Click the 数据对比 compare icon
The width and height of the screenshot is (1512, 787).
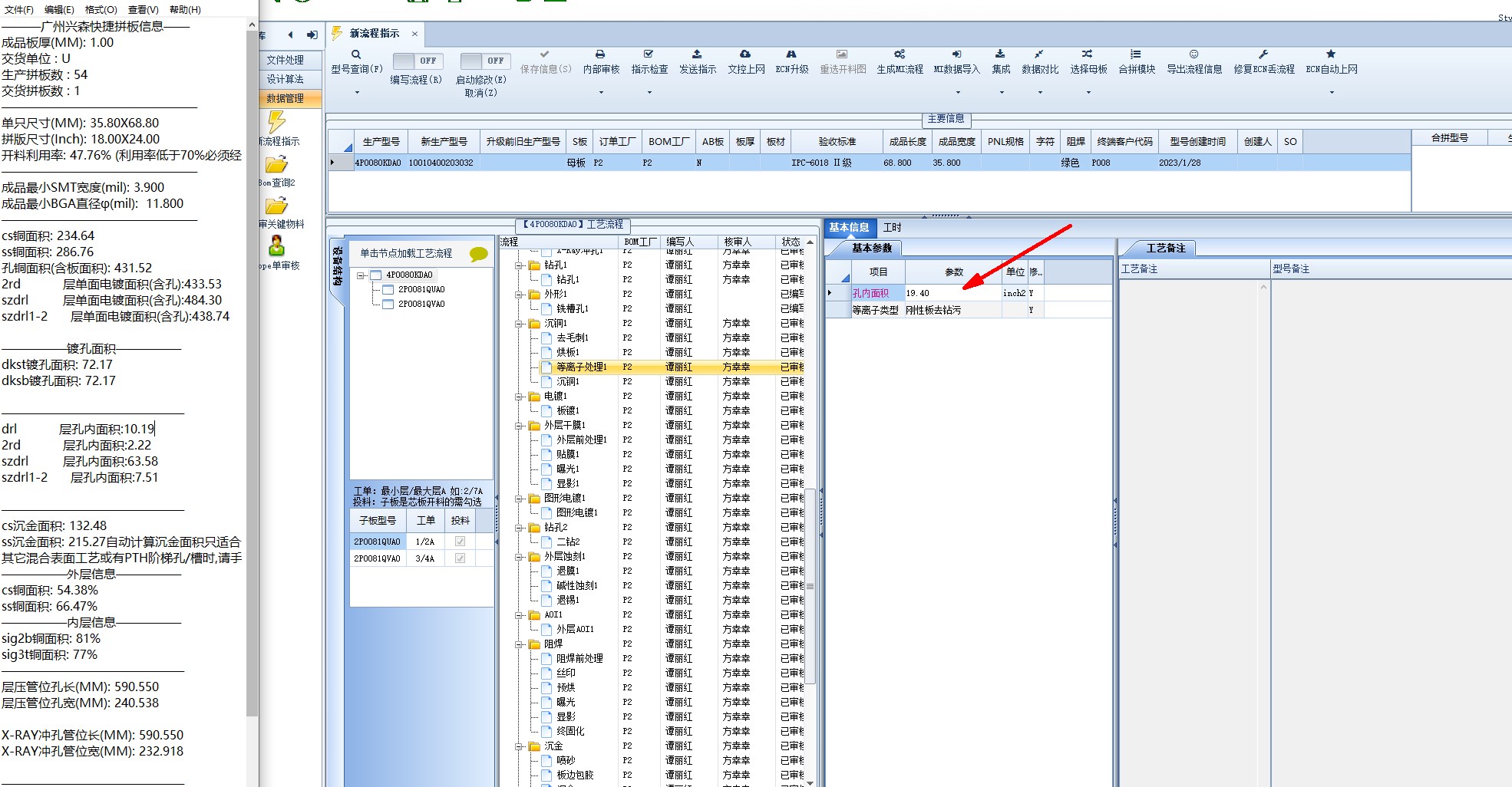point(1039,54)
